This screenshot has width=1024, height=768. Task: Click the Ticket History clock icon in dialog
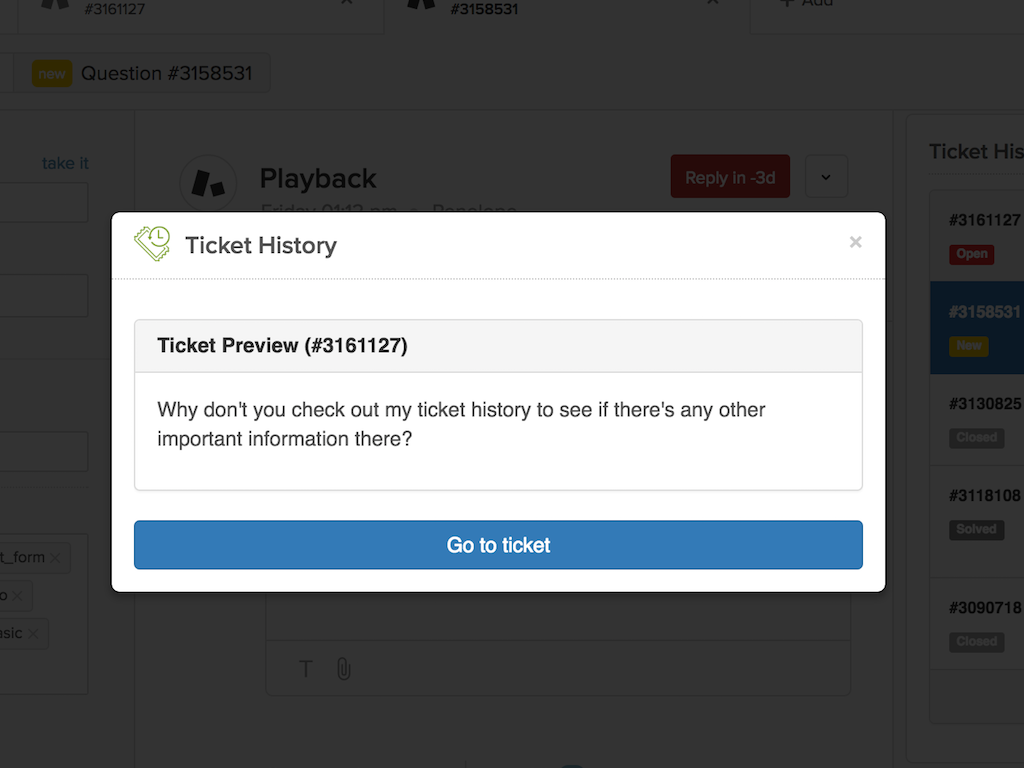point(150,243)
